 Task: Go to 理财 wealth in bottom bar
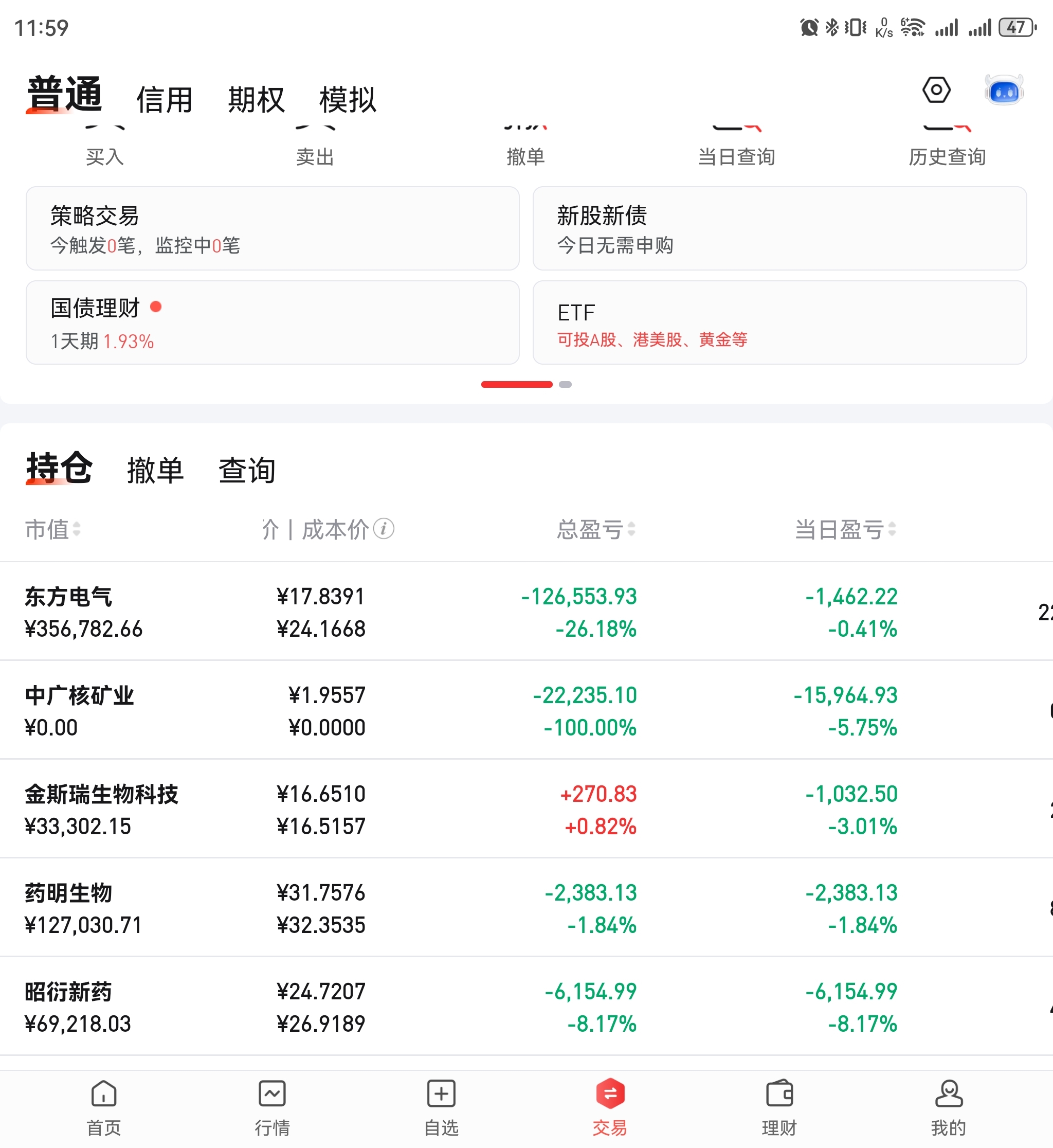pos(779,1109)
